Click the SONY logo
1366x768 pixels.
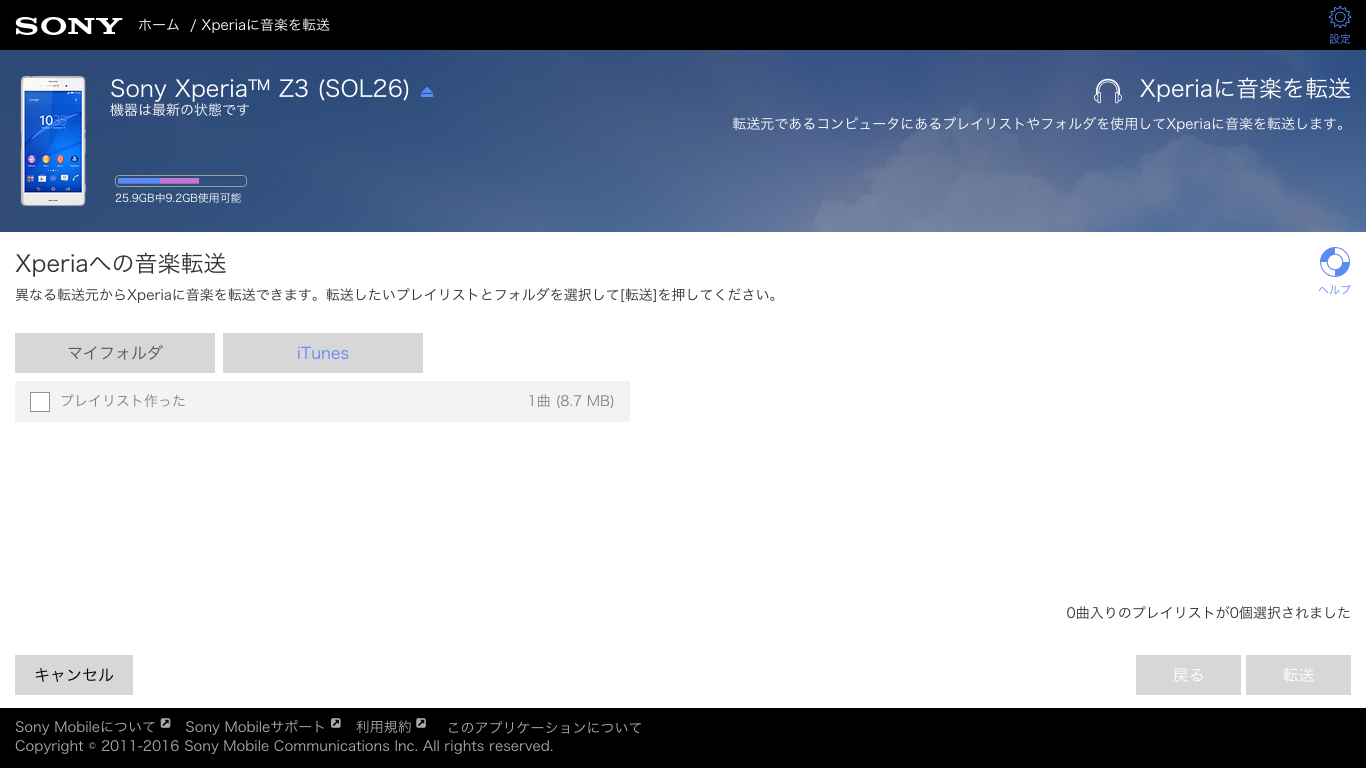coord(68,26)
